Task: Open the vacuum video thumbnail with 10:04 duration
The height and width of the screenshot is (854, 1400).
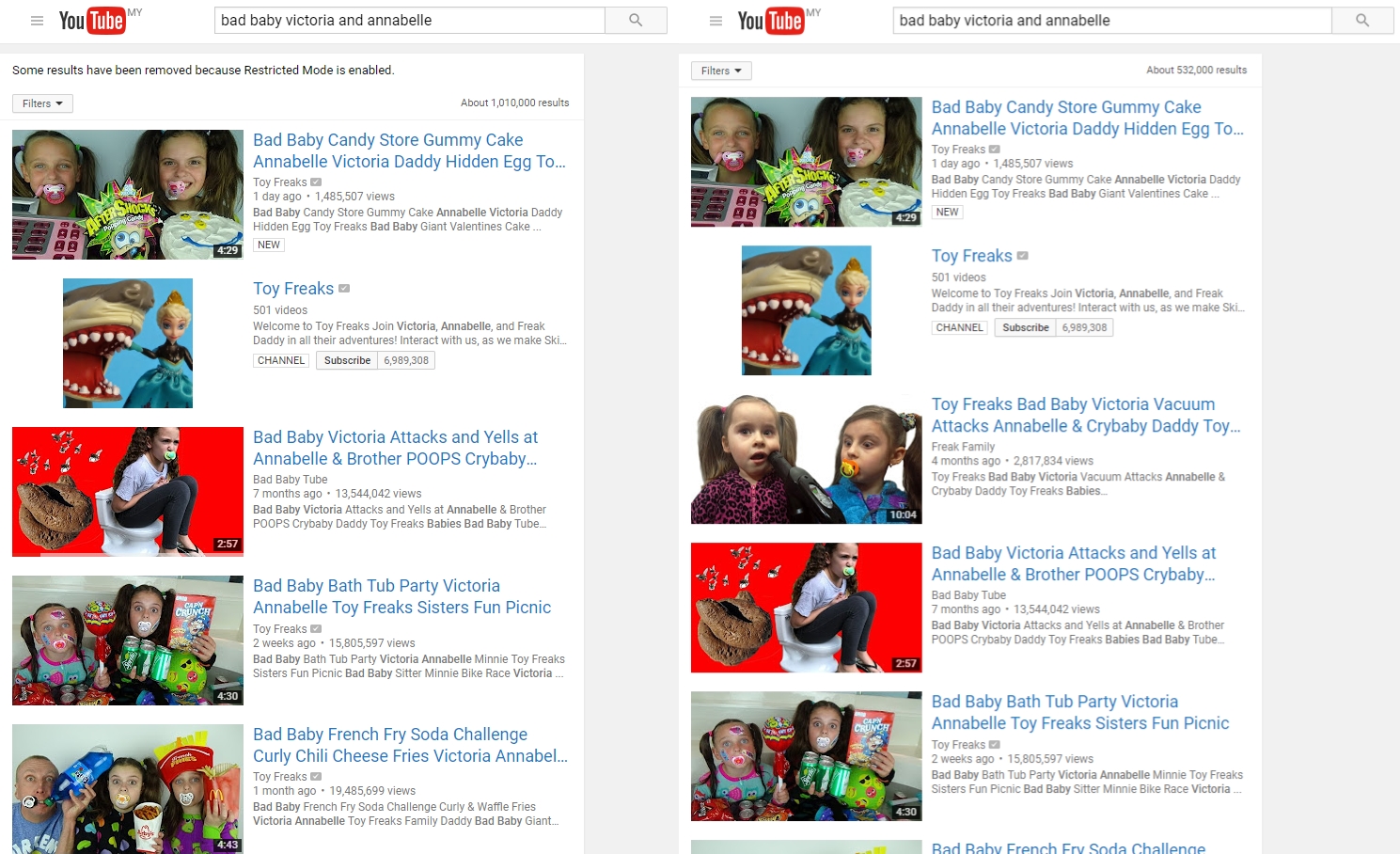Action: click(806, 459)
